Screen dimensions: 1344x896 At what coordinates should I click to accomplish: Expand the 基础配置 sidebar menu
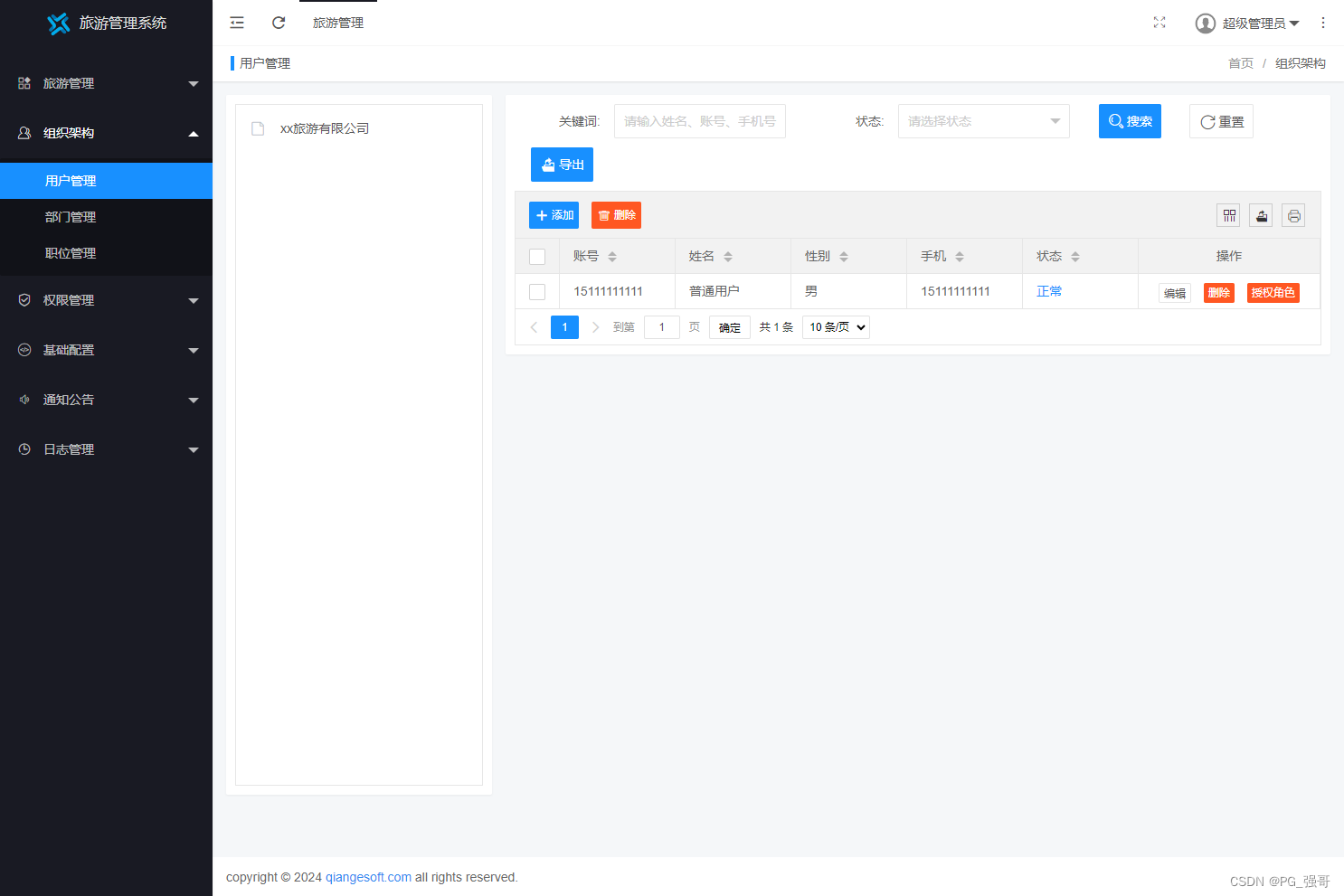pyautogui.click(x=194, y=351)
